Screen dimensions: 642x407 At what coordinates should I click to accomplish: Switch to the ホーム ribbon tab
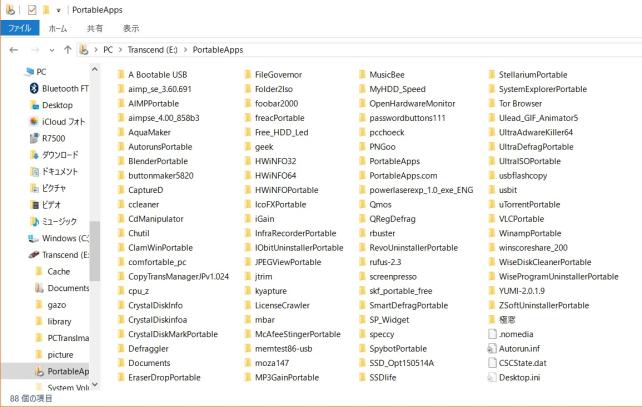[58, 28]
